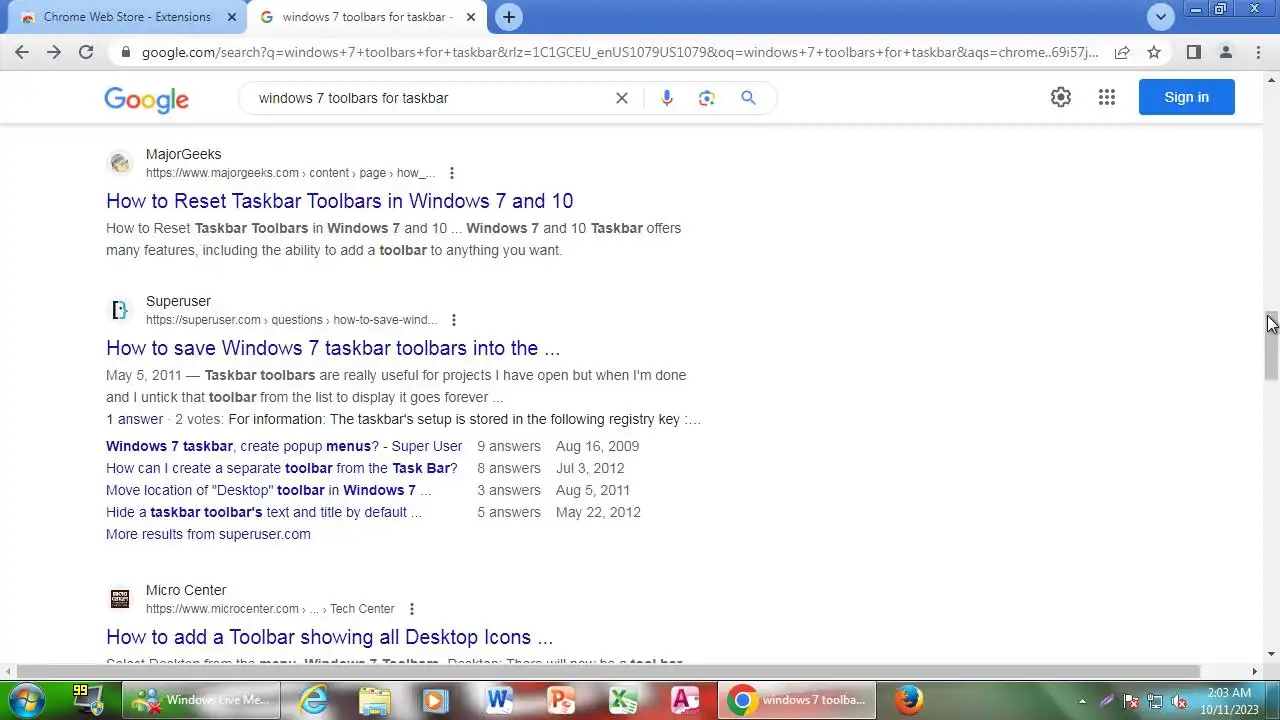
Task: Bookmark this page with the star
Action: tap(1154, 52)
